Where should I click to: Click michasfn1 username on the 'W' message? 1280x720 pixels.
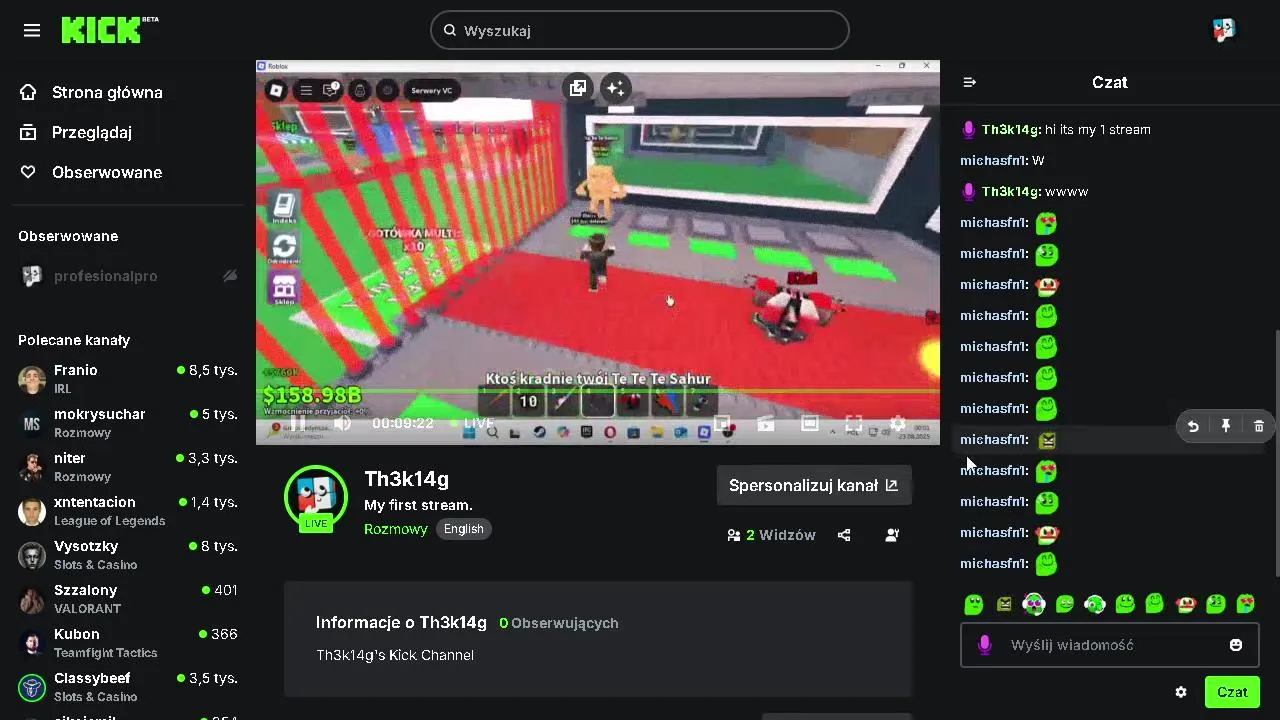click(x=994, y=160)
